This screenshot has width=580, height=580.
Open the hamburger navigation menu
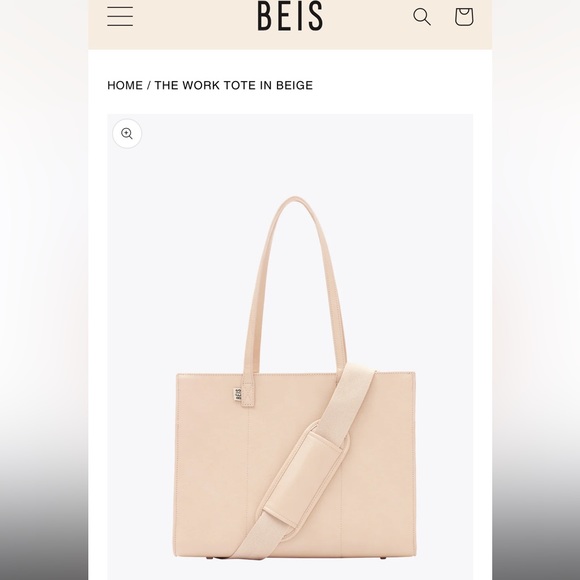120,17
